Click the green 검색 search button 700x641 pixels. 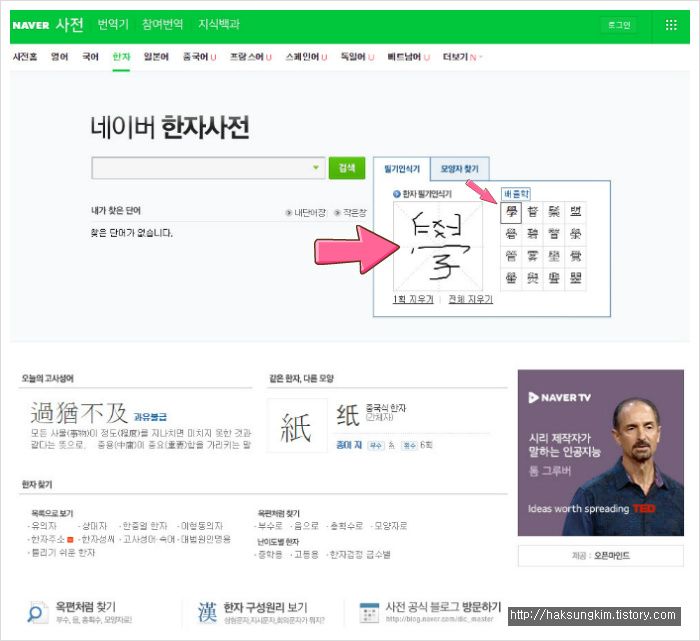pos(347,168)
